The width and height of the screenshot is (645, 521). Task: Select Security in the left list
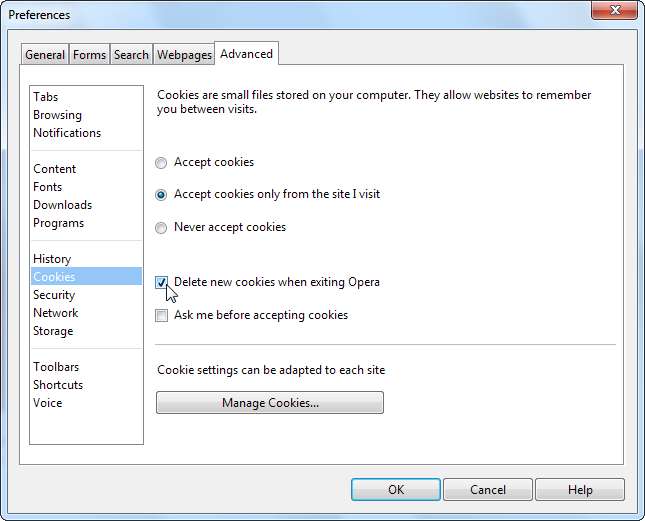coord(54,295)
